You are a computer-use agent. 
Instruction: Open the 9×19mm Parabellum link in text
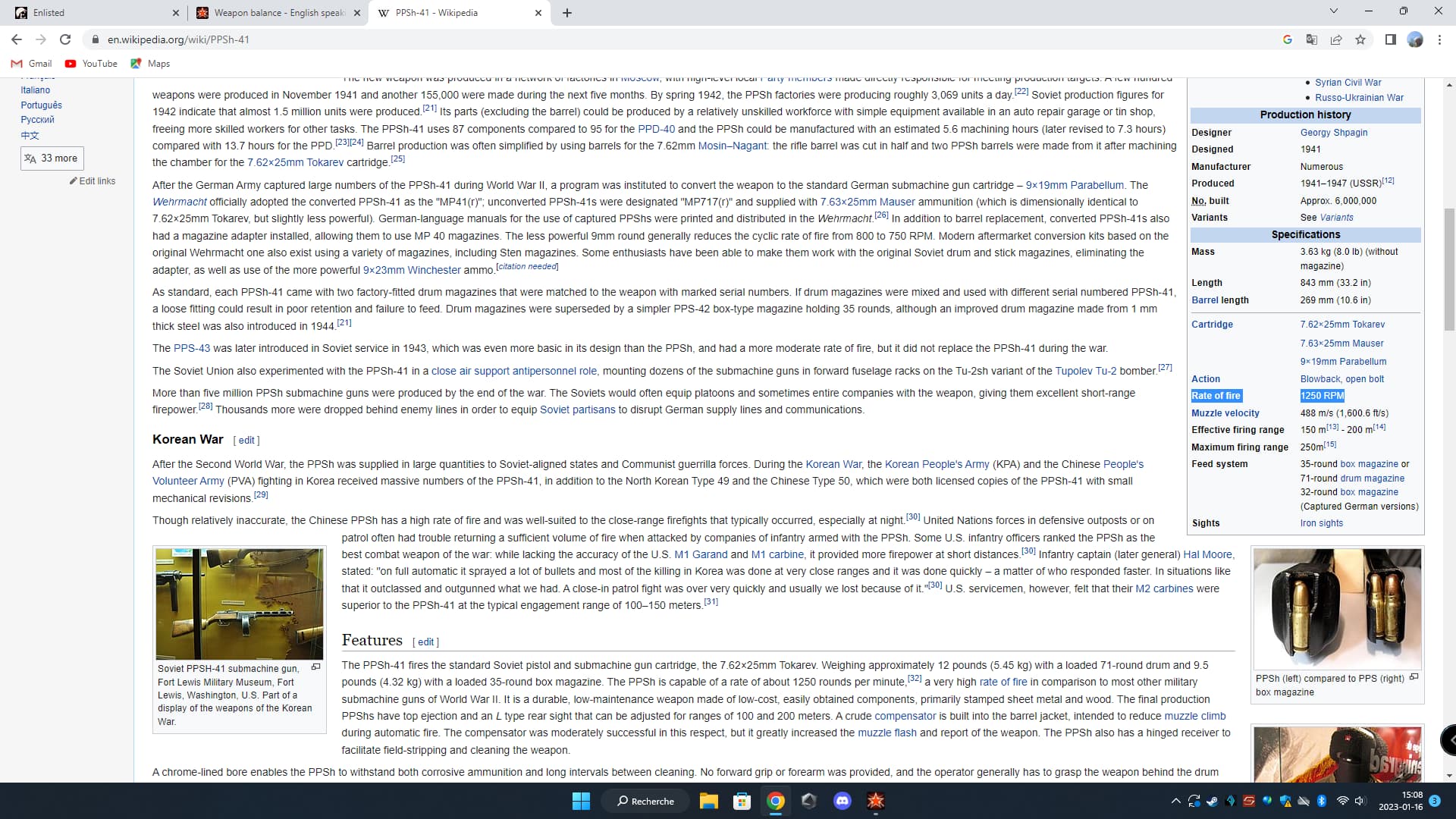pos(1075,185)
